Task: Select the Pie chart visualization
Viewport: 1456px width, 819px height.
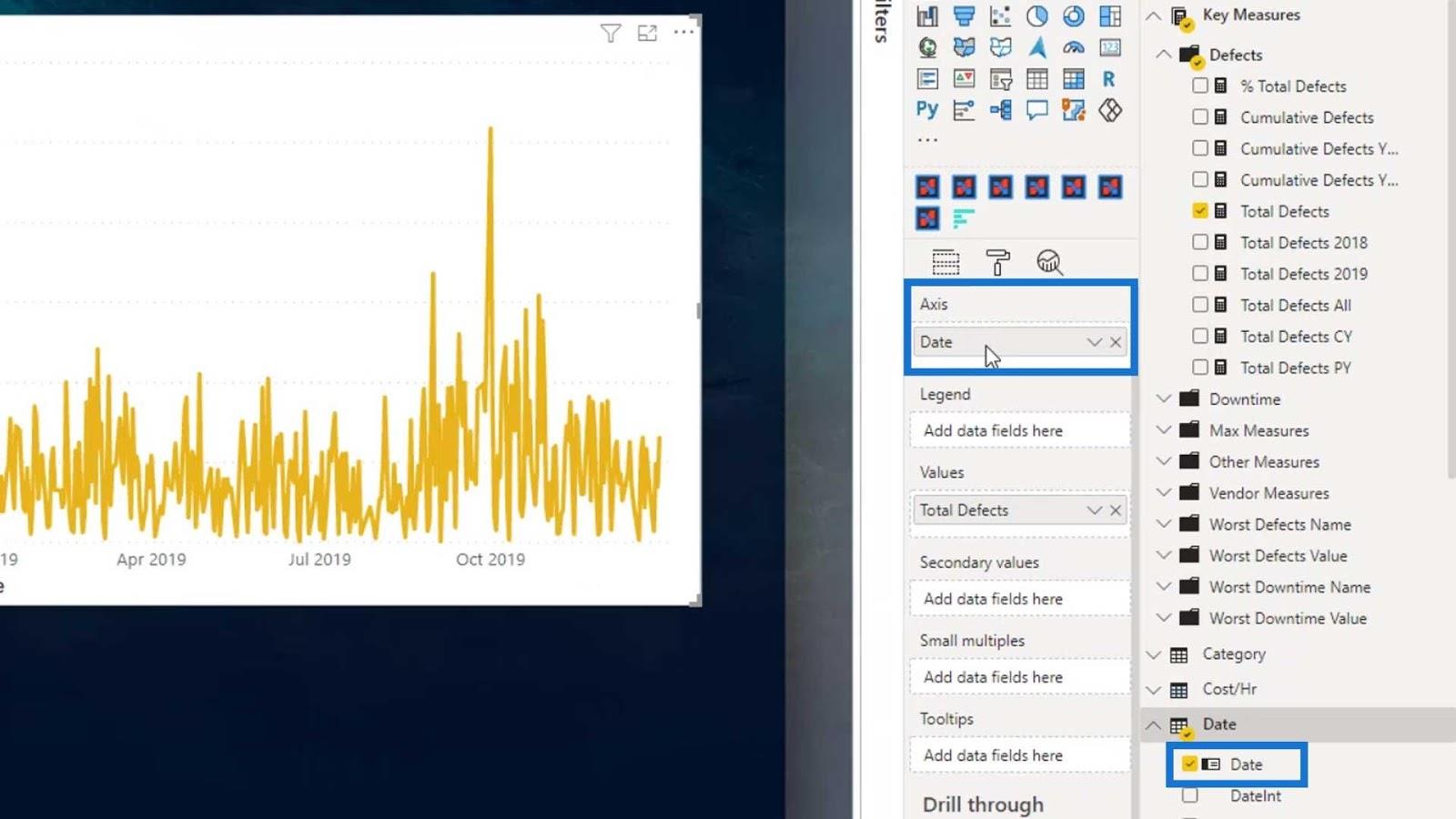Action: [x=1036, y=16]
